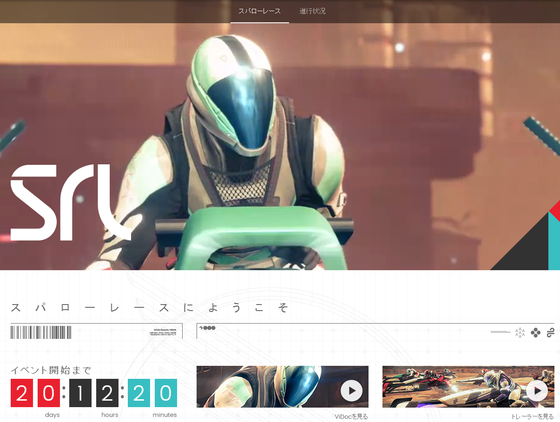
Task: Click the ViDocを見る link
Action: pyautogui.click(x=351, y=417)
